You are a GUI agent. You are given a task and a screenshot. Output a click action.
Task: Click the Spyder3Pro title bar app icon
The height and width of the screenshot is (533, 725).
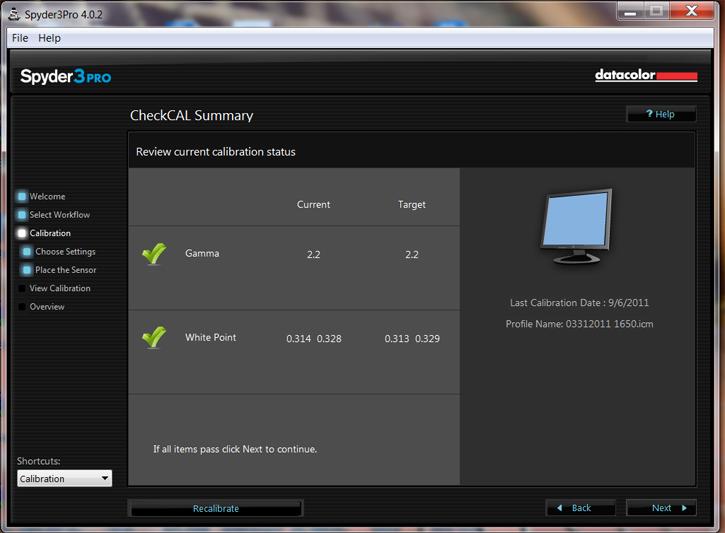14,14
